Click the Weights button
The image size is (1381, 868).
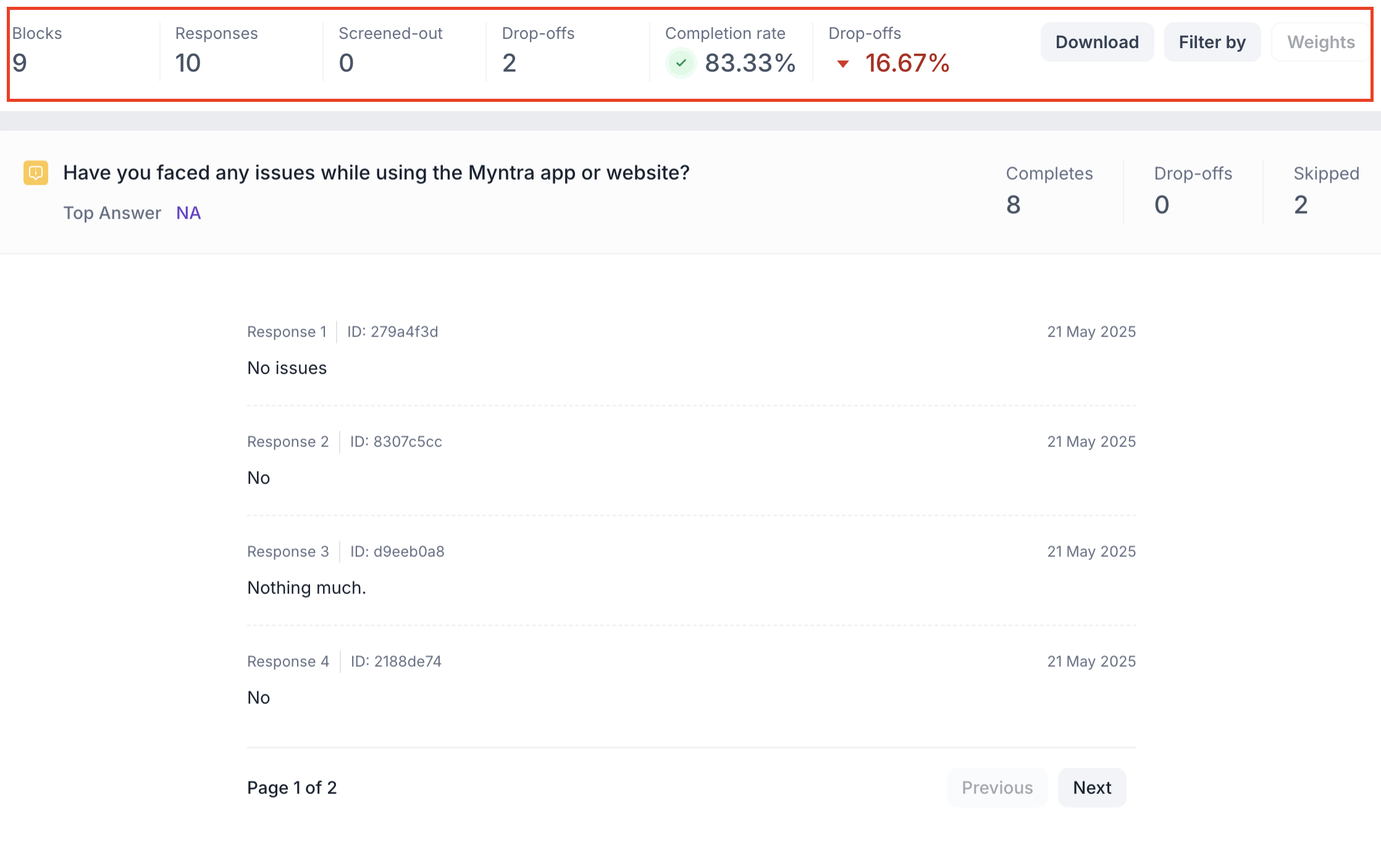click(x=1320, y=42)
